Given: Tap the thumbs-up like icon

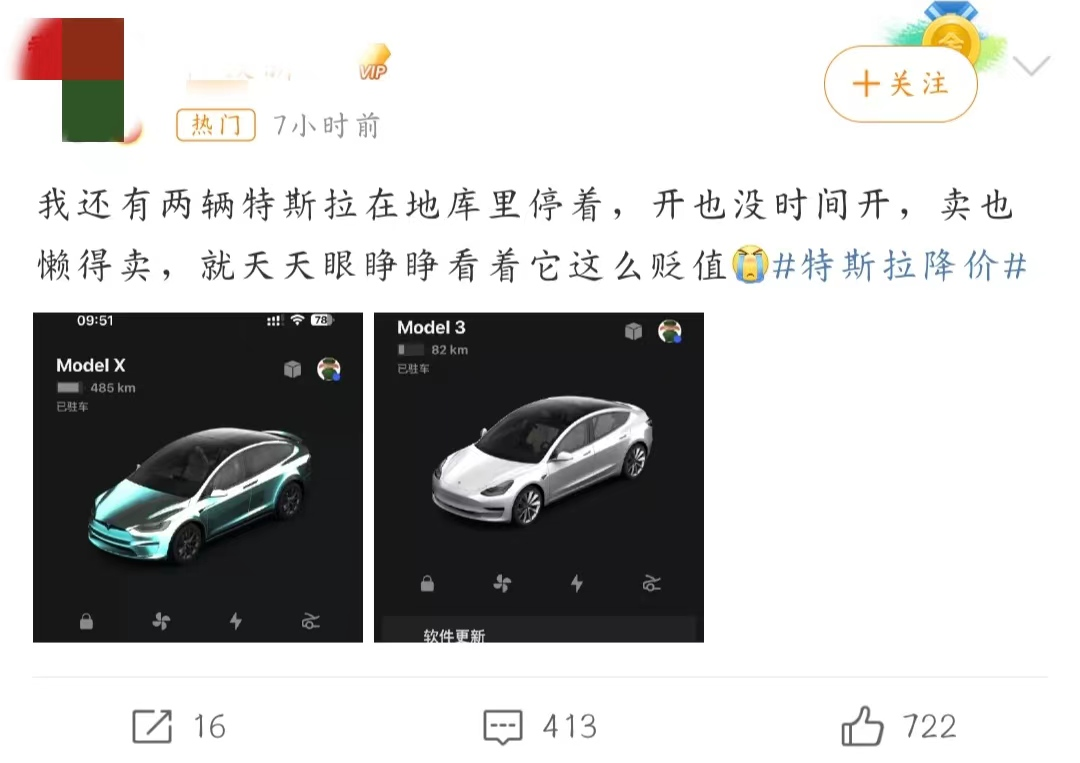Looking at the screenshot, I should click(862, 726).
